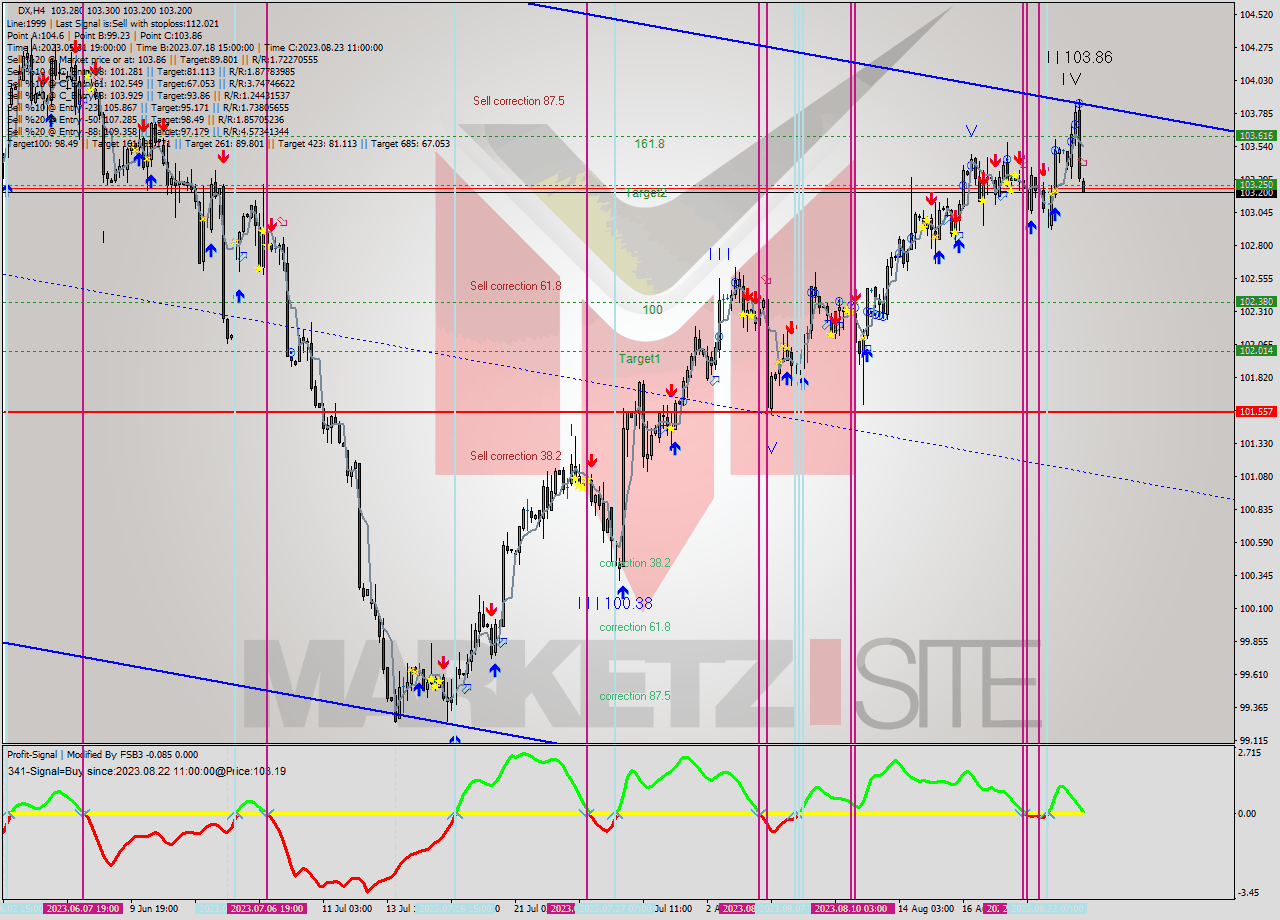This screenshot has height=920, width=1280.
Task: Click the wave label 'I I I 100.38'
Action: pyautogui.click(x=615, y=603)
